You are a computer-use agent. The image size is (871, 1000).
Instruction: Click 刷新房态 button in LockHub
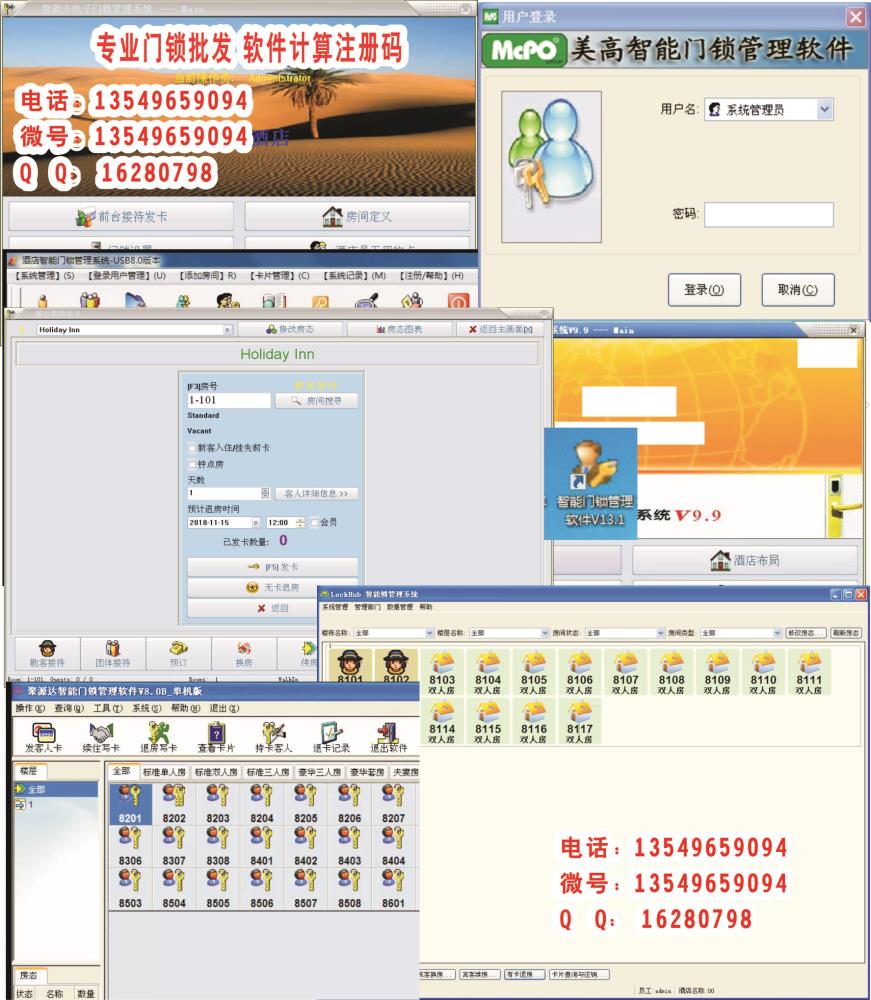(846, 633)
